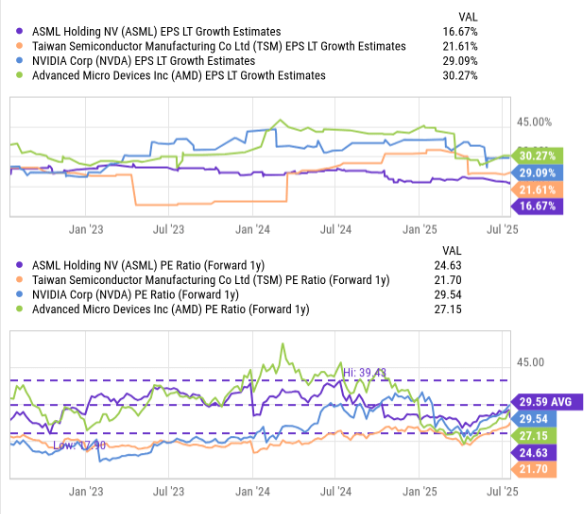The image size is (587, 514).
Task: Click the 21.70 PE legend value
Action: pyautogui.click(x=448, y=280)
